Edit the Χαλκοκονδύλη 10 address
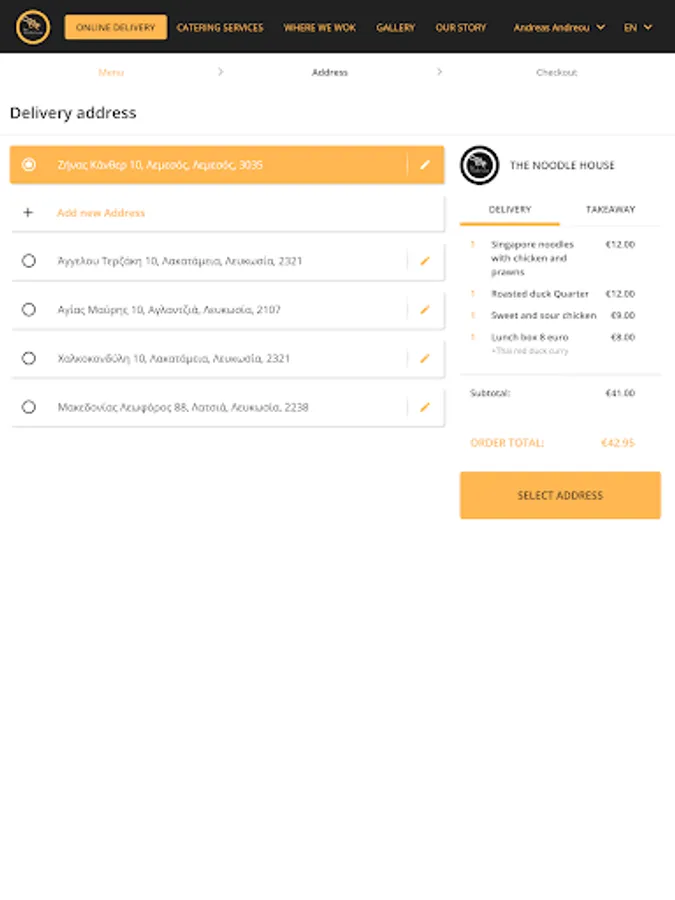Viewport: 675px width, 900px height. coord(425,358)
